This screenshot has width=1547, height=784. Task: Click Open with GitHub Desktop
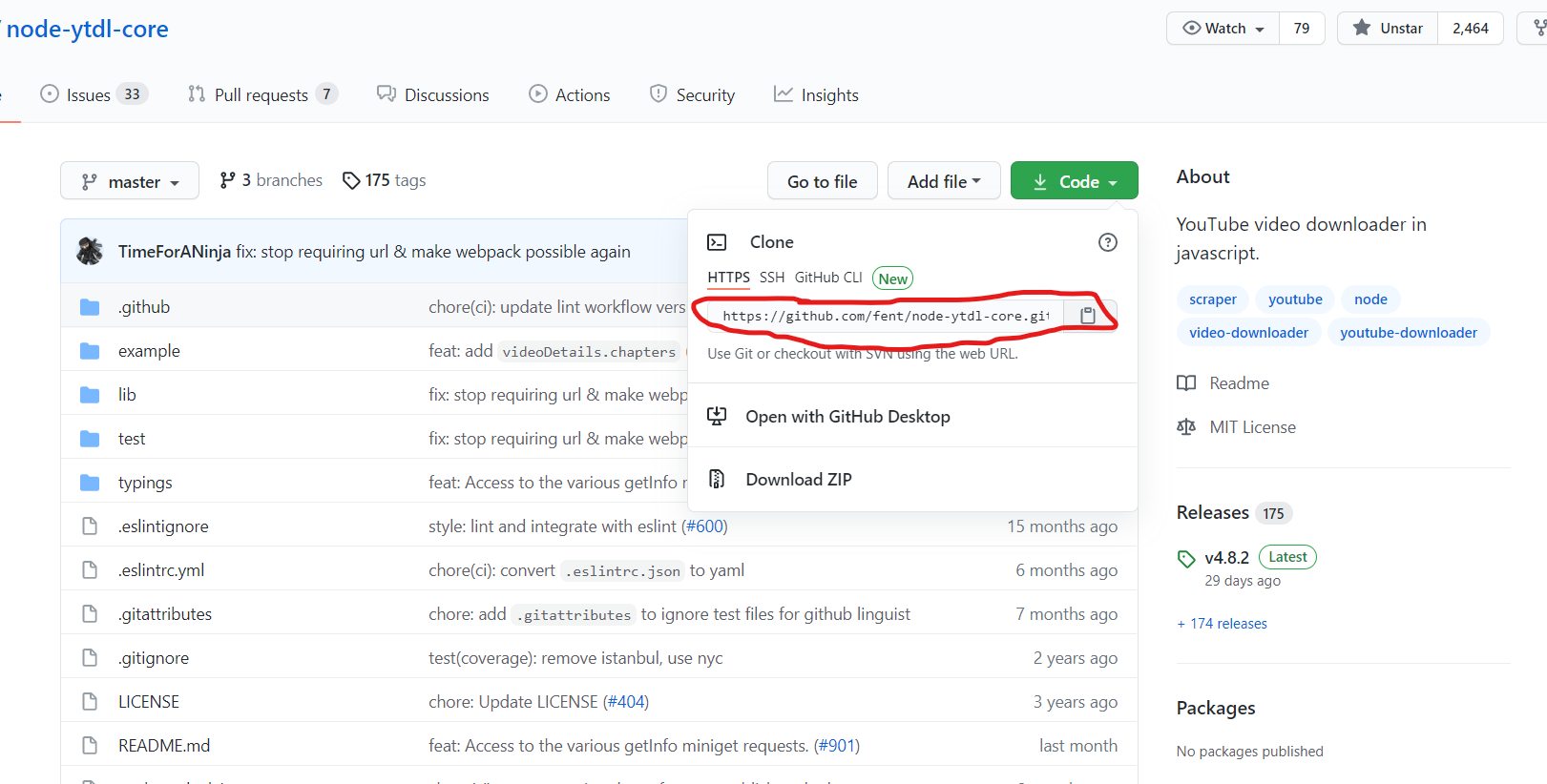click(912, 416)
